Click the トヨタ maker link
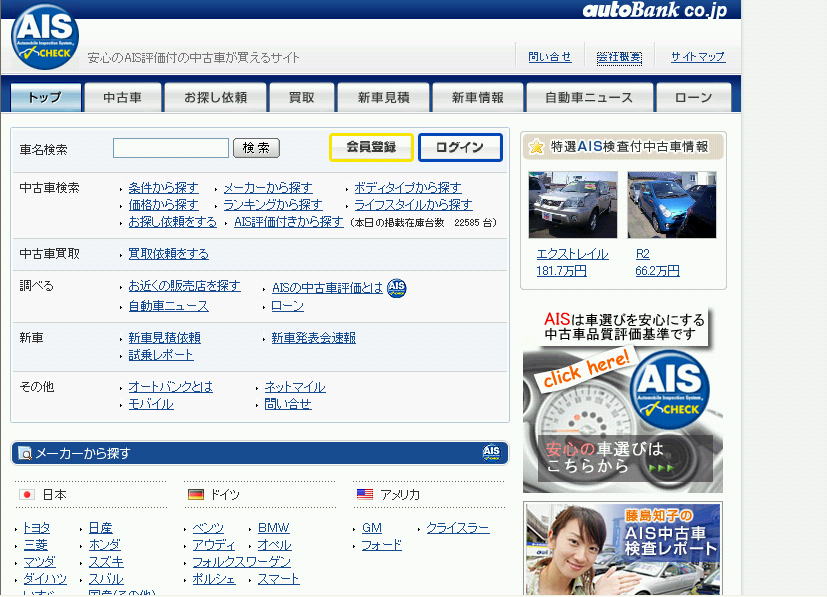Screen dimensions: 827x597 click(x=37, y=528)
